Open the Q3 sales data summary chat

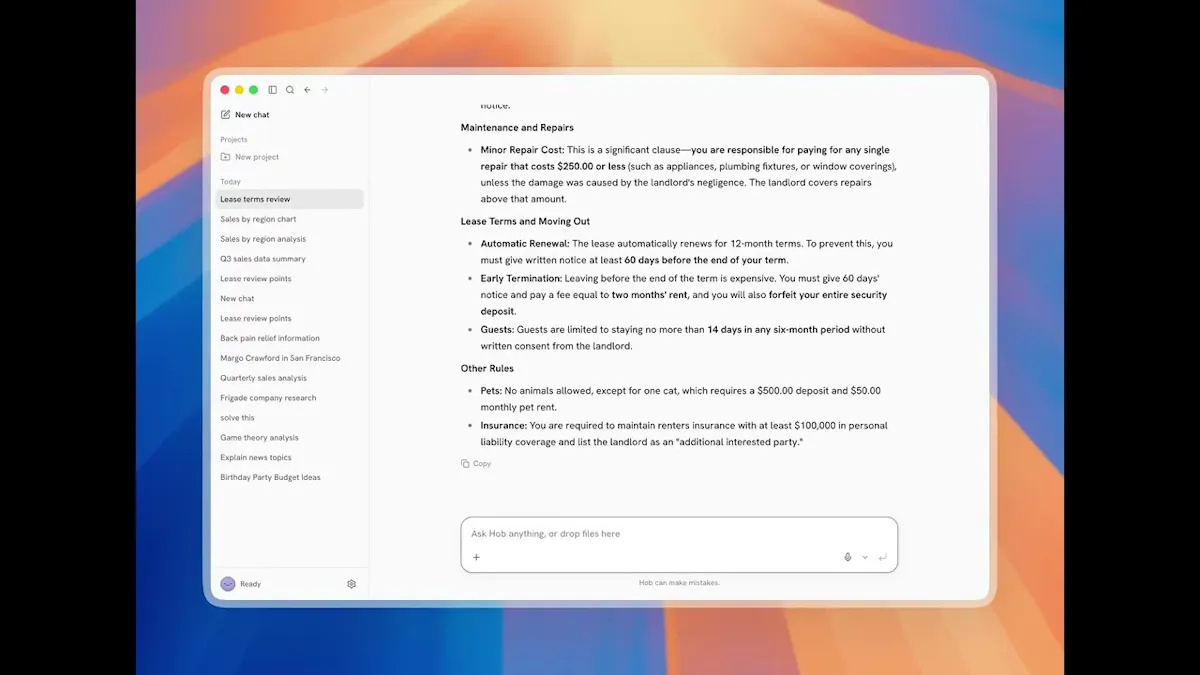pos(290,259)
